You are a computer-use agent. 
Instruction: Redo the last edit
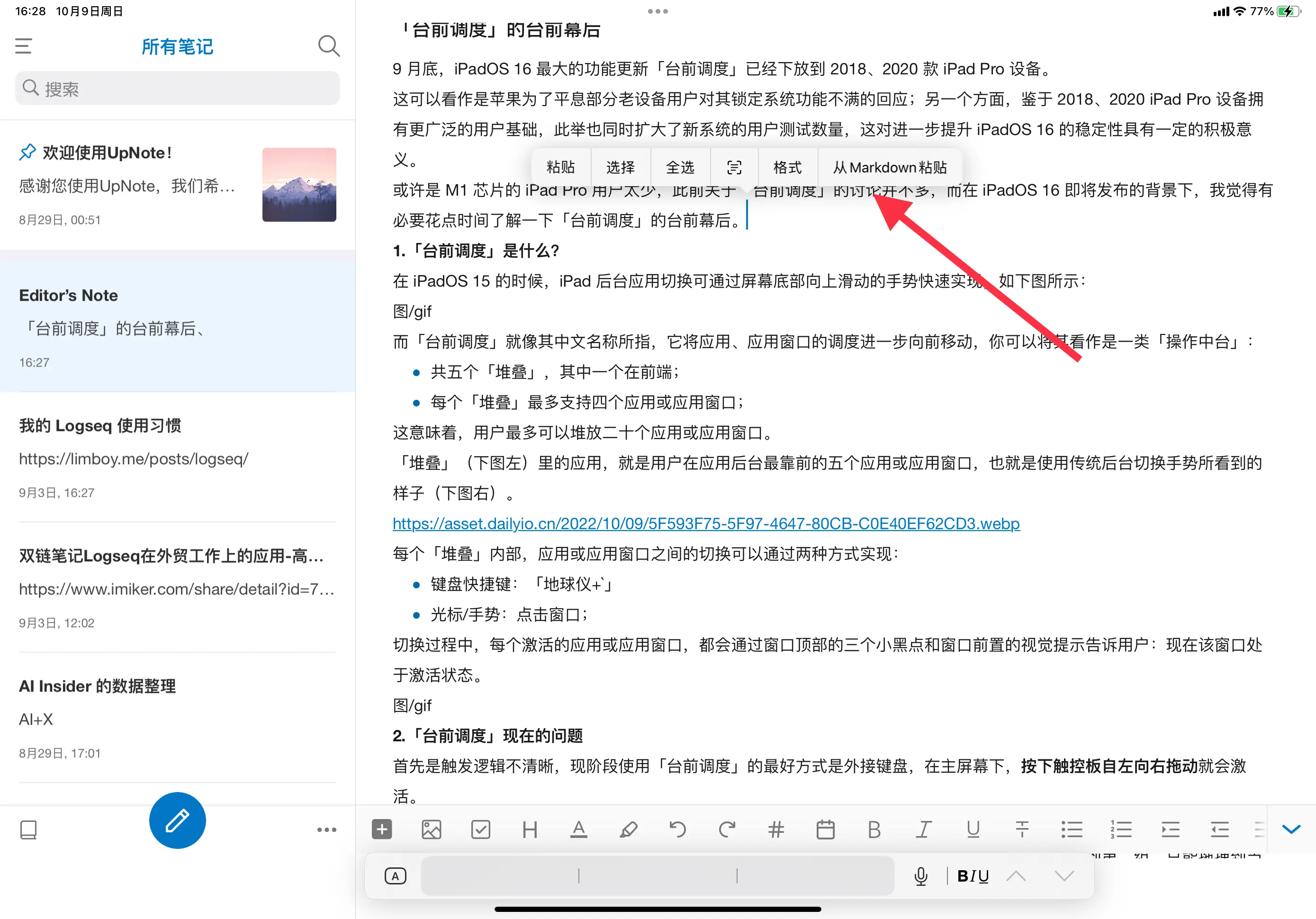[727, 829]
